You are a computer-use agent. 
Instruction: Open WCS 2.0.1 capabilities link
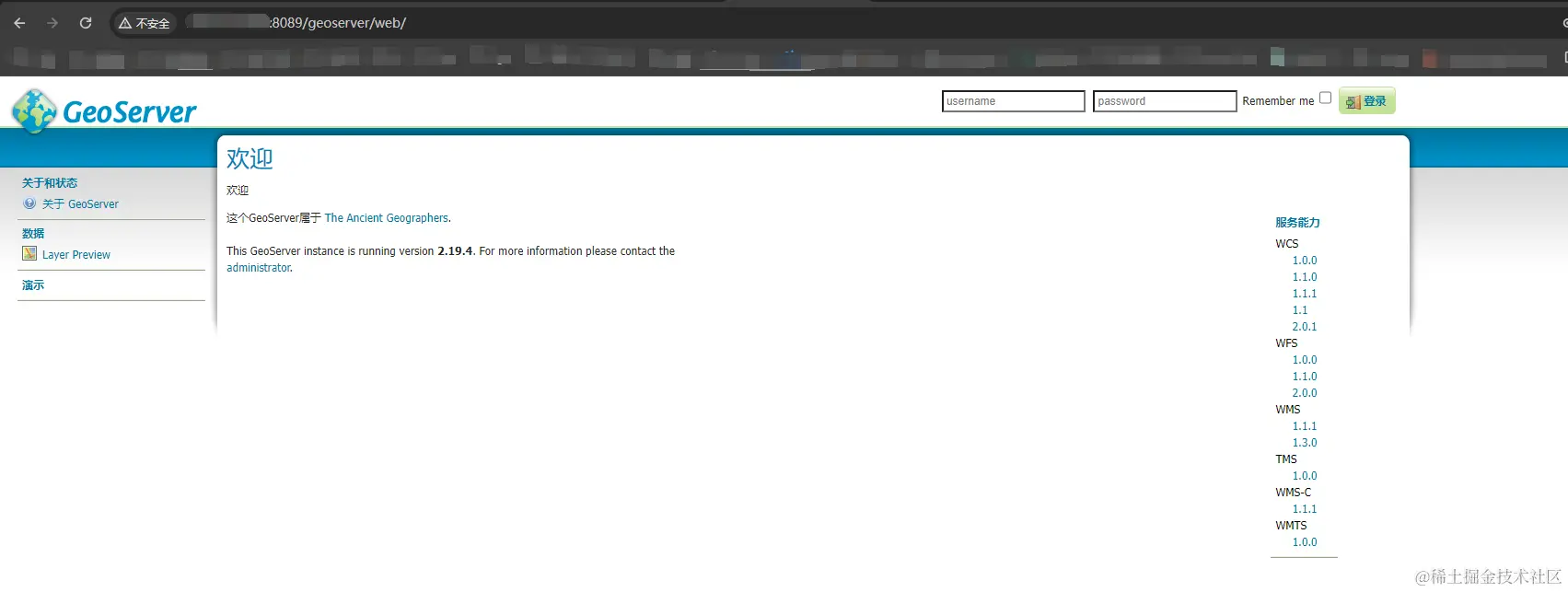1305,327
